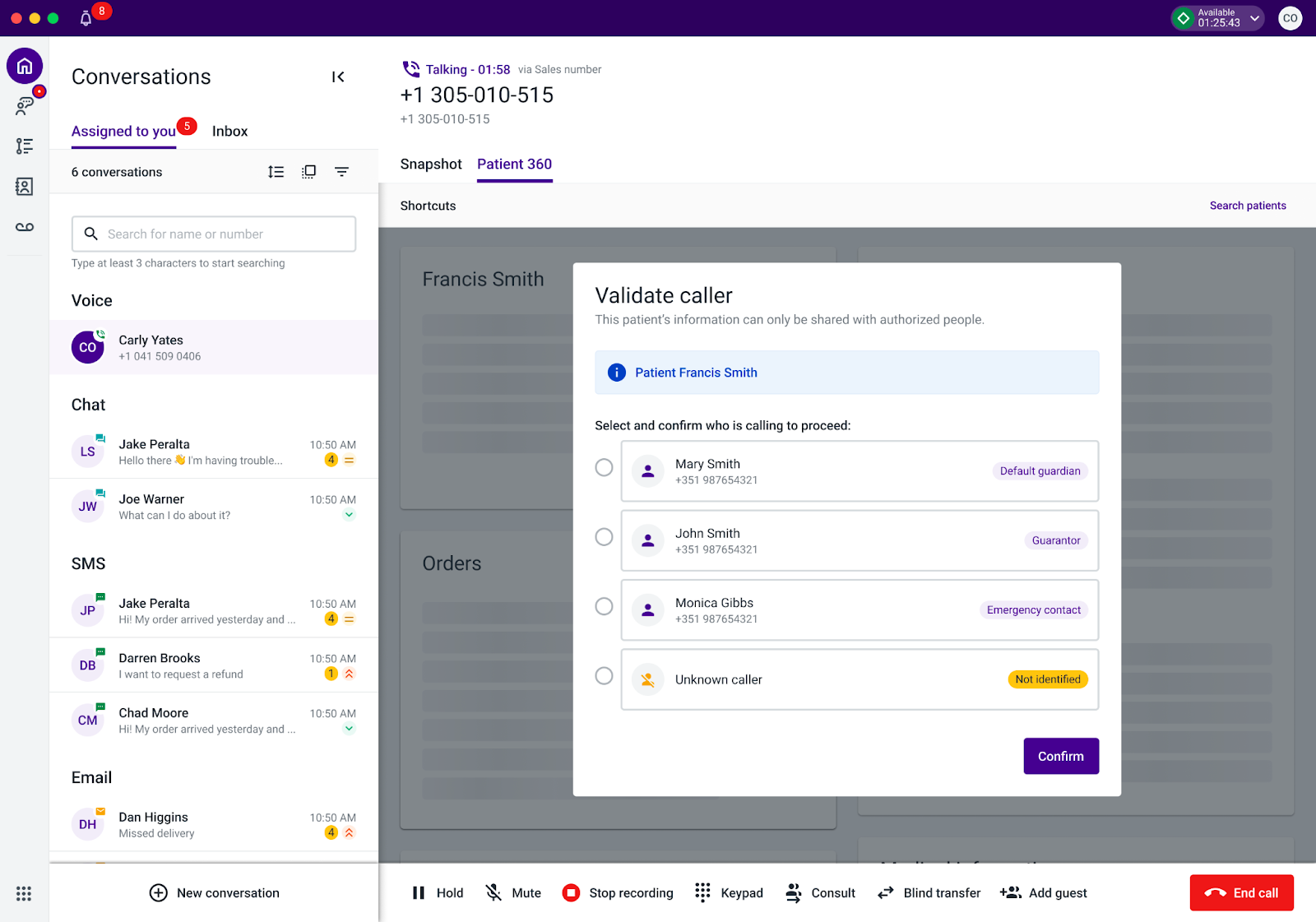Viewport: 1316px width, 922px height.
Task: Select Unknown caller radio button
Action: click(x=604, y=676)
